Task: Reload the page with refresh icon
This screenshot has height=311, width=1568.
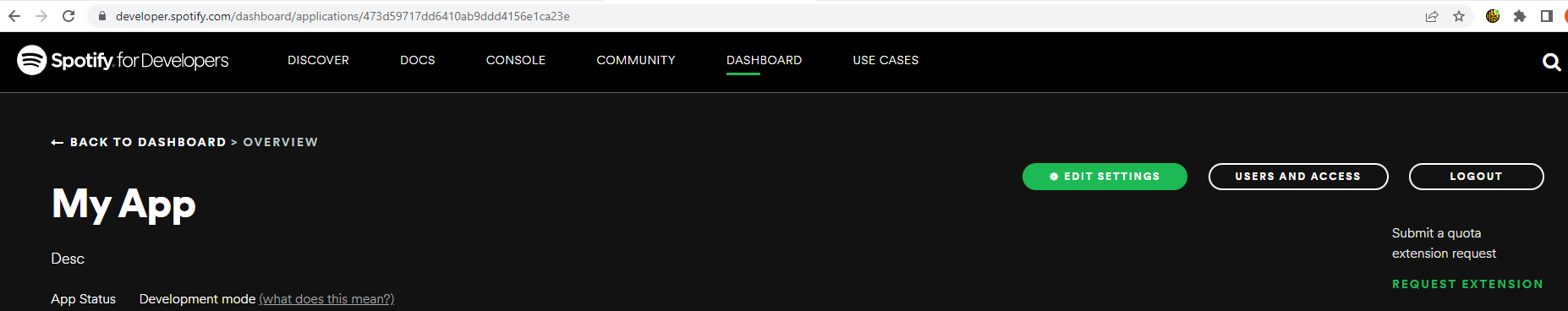Action: 69,16
